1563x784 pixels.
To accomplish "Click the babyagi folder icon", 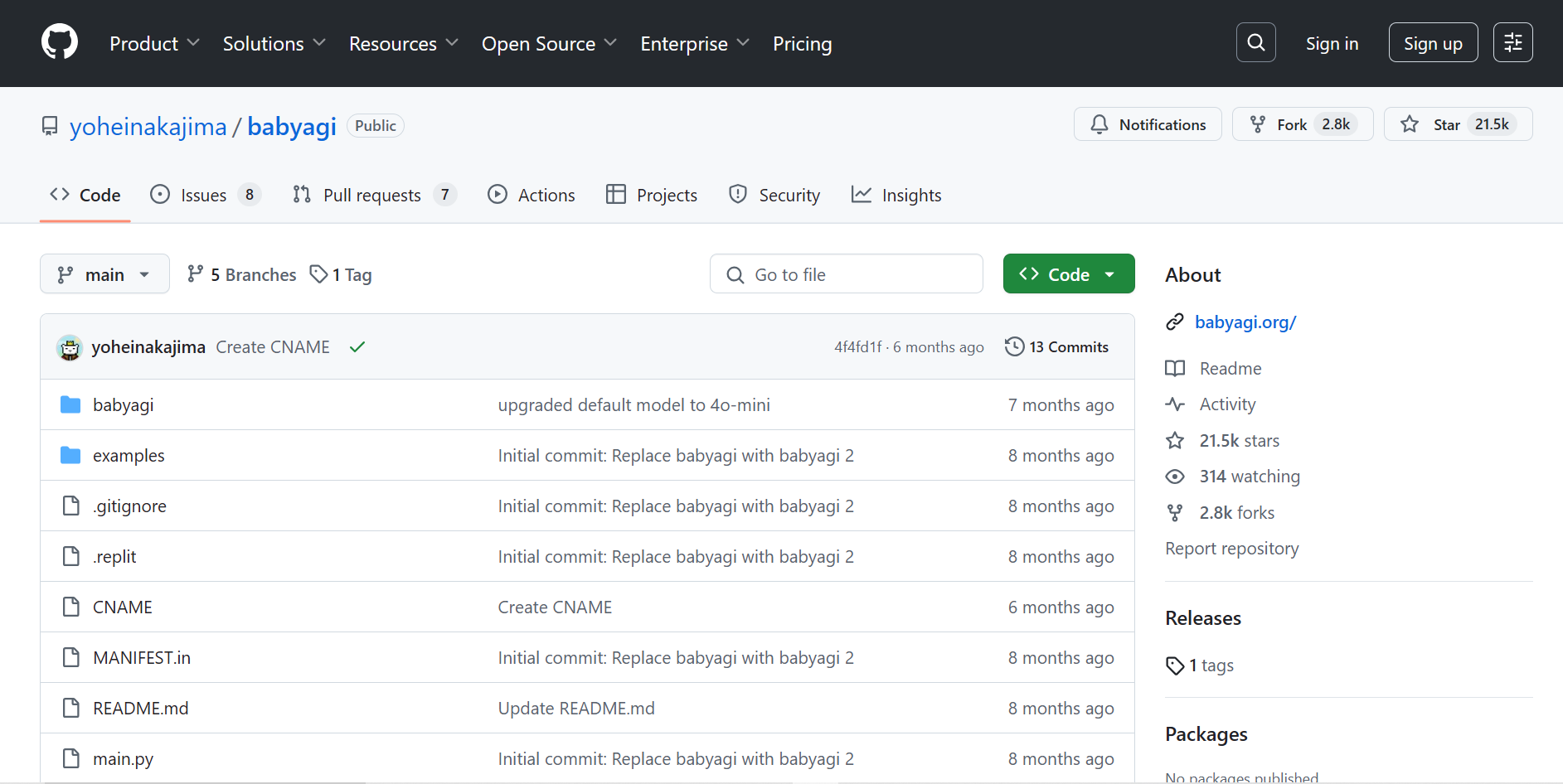I will point(70,404).
